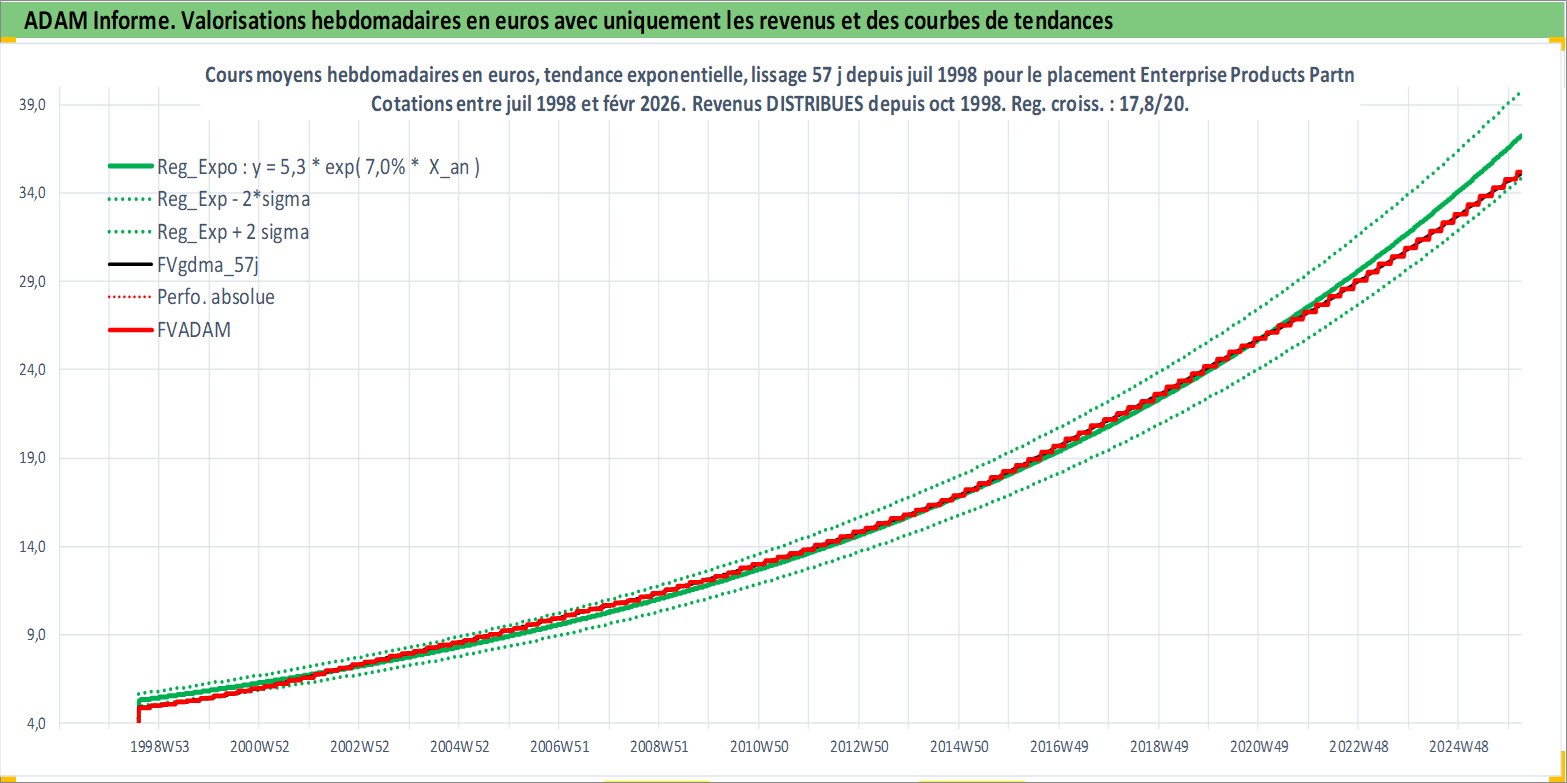Click the x-axis label 2008W51
This screenshot has width=1567, height=783.
(x=659, y=747)
